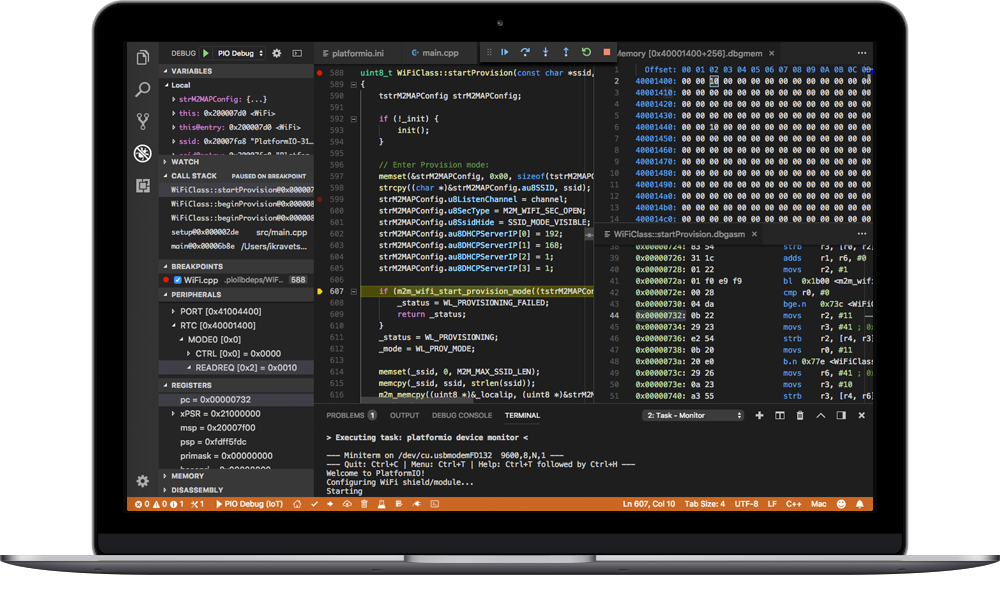Click the Step Over debug icon

coord(524,52)
